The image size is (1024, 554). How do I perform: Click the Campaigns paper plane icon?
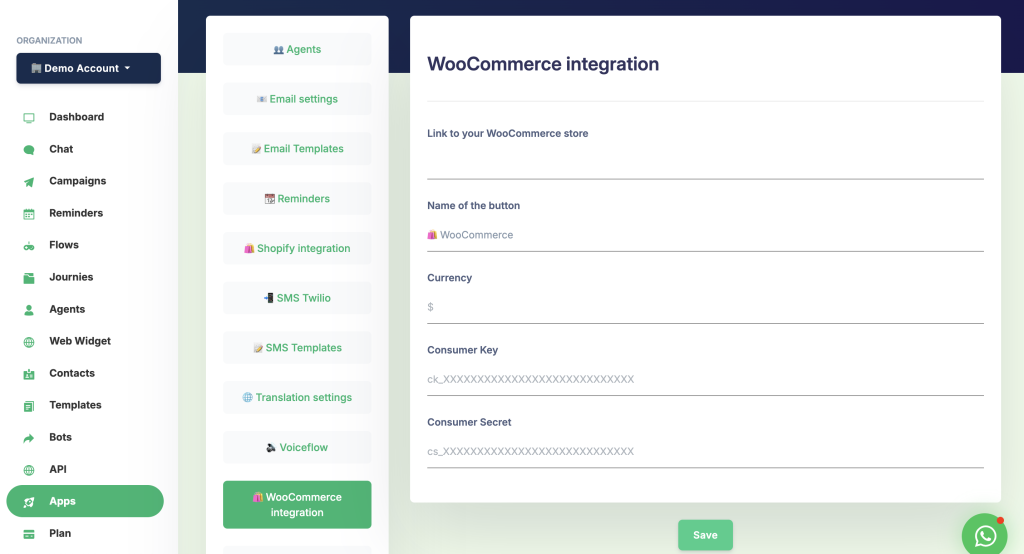click(29, 182)
